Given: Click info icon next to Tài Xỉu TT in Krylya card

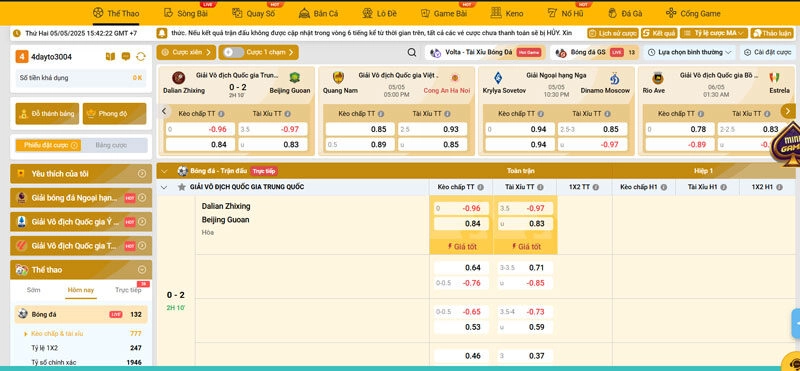Looking at the screenshot, I should click(x=607, y=114).
